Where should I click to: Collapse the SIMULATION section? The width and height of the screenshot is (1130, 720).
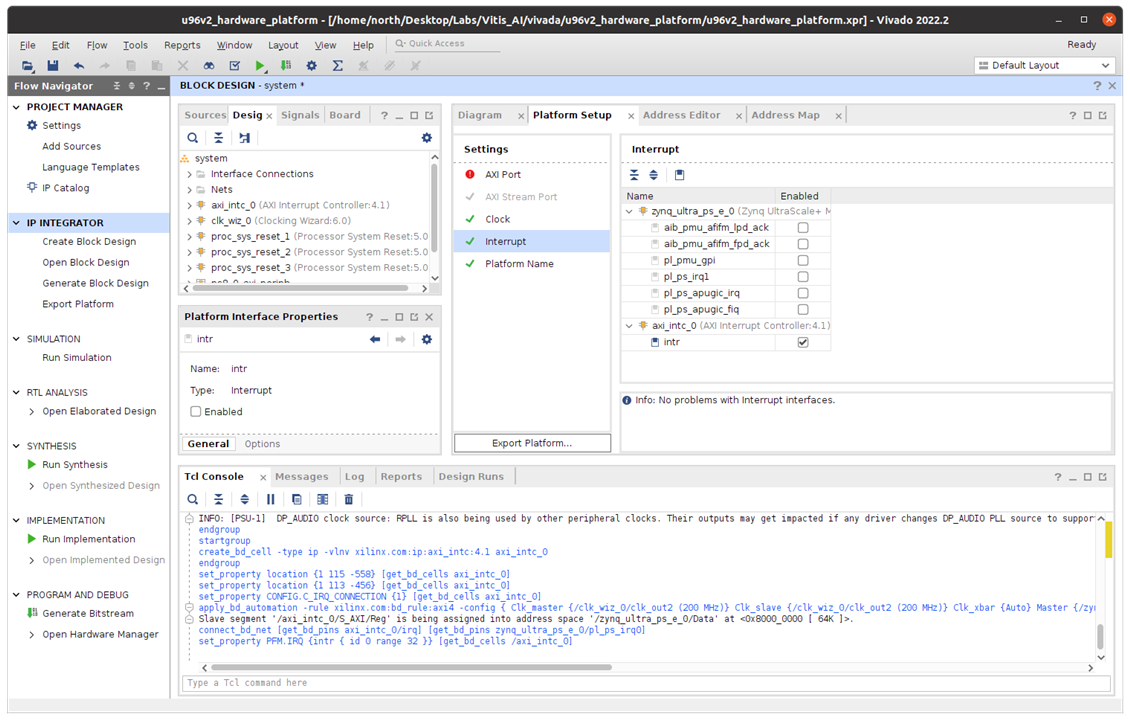[x=17, y=339]
